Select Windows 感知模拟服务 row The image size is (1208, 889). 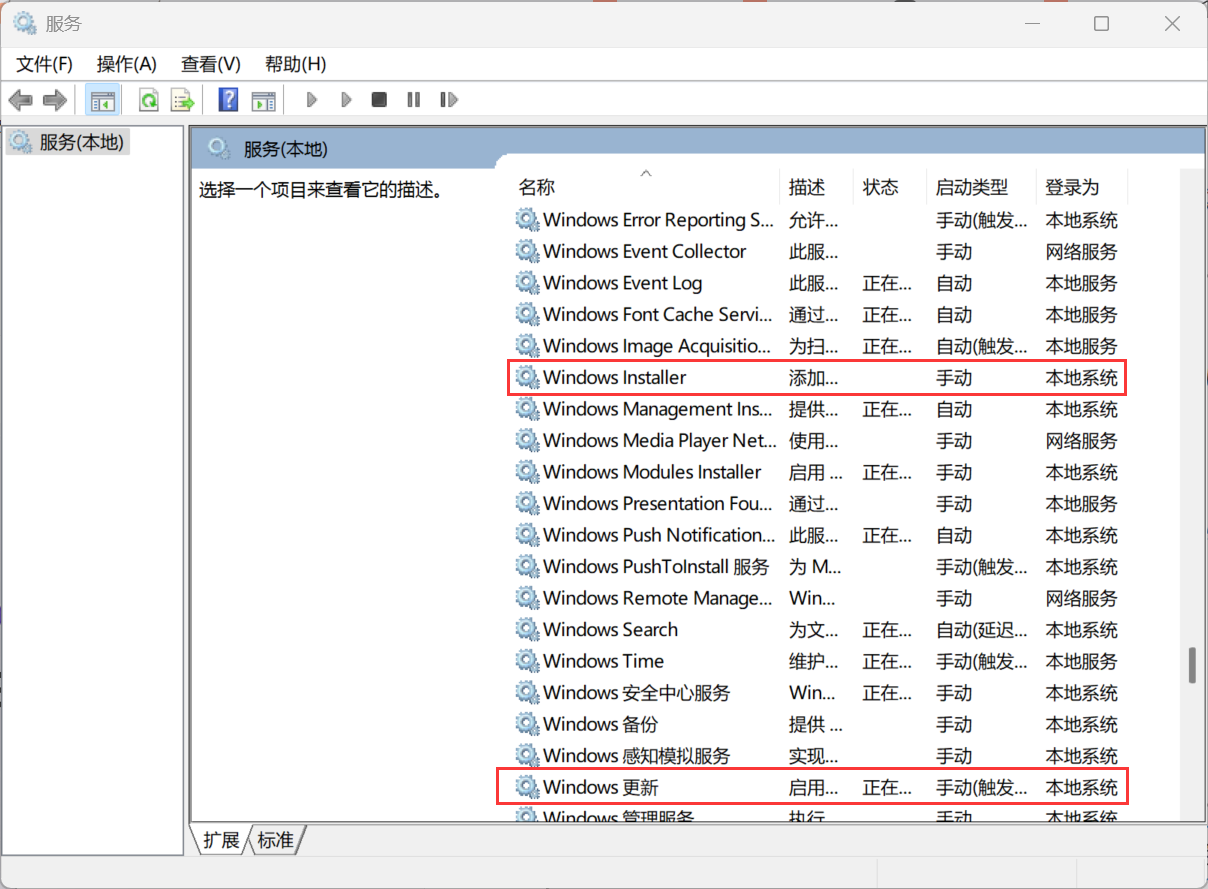(818, 756)
